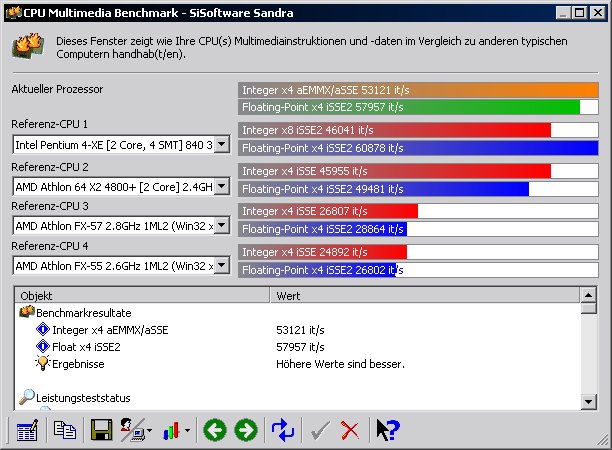The height and width of the screenshot is (450, 612).
Task: Save results with the floppy disk icon
Action: point(101,430)
